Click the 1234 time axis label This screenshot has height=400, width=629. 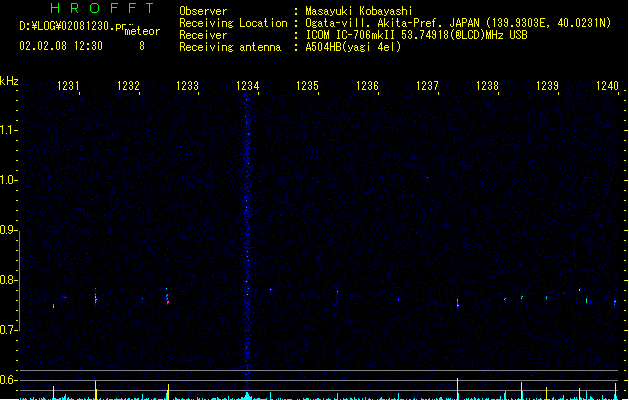pos(248,86)
